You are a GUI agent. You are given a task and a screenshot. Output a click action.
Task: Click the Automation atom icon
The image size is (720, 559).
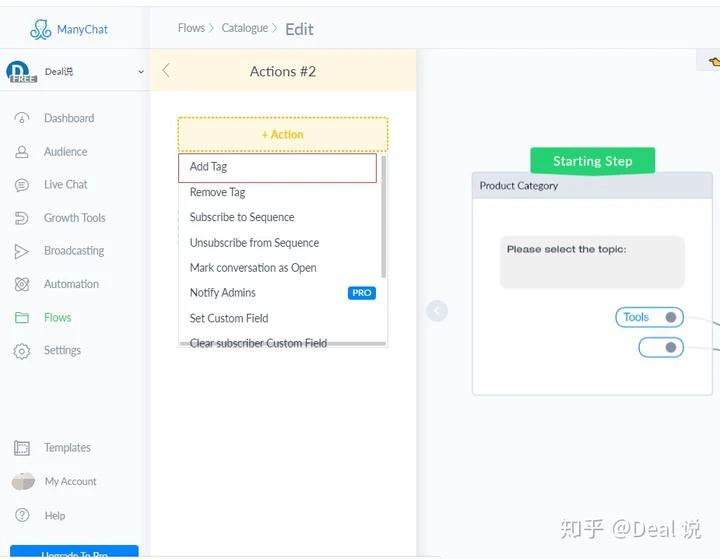(x=22, y=284)
